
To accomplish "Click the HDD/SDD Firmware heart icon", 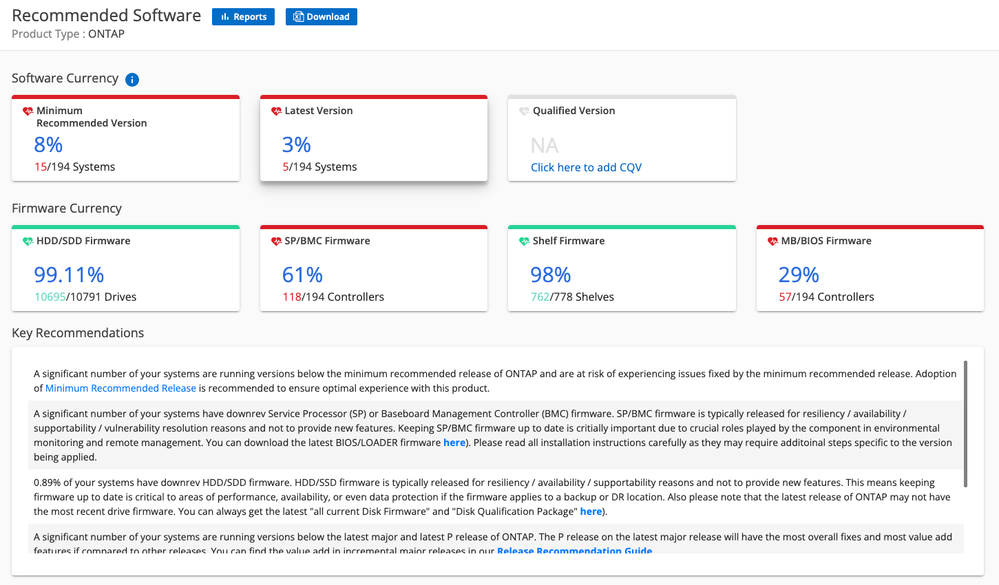I will click(28, 242).
